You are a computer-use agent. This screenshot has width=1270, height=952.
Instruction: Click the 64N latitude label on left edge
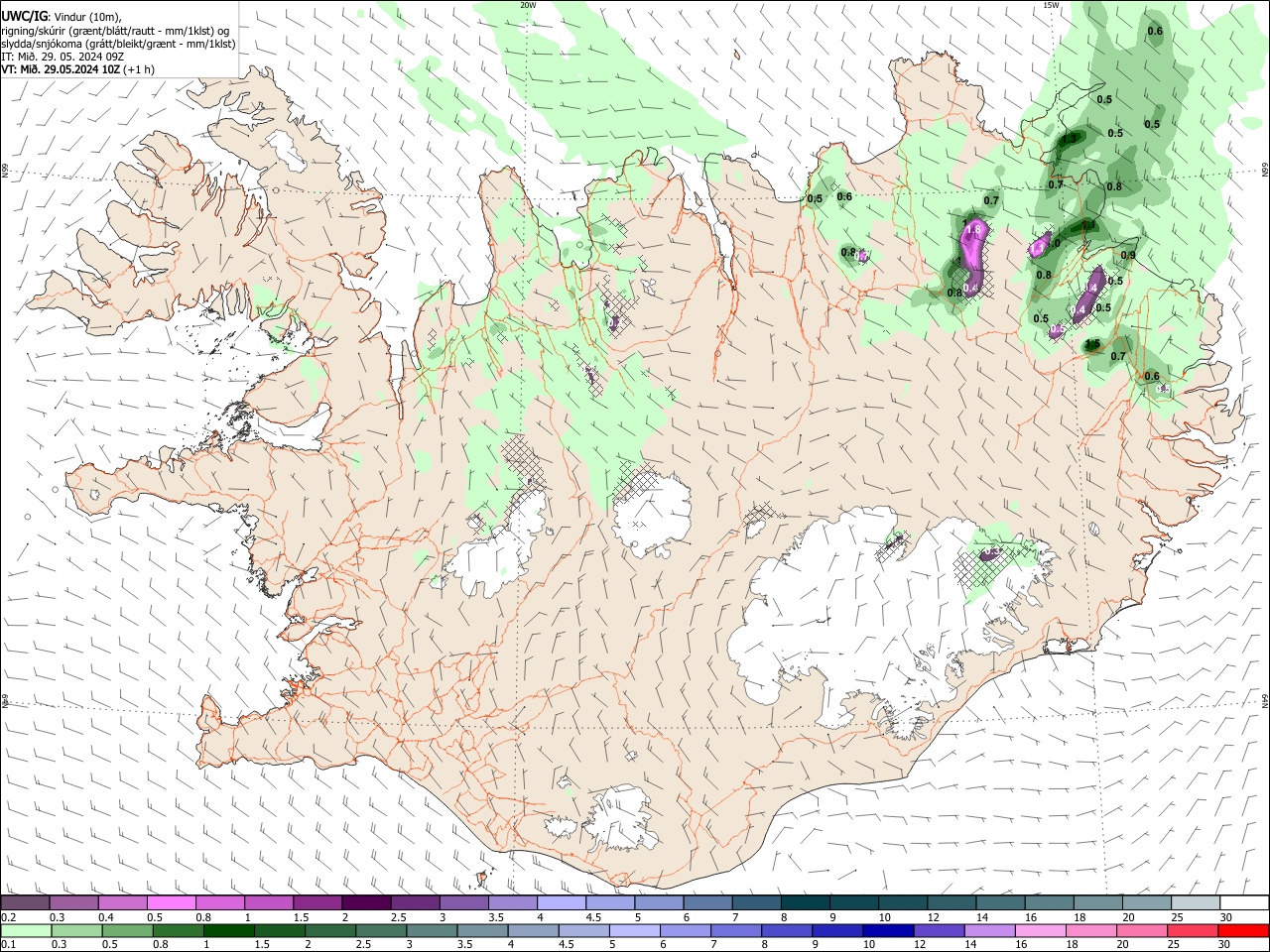coord(5,699)
